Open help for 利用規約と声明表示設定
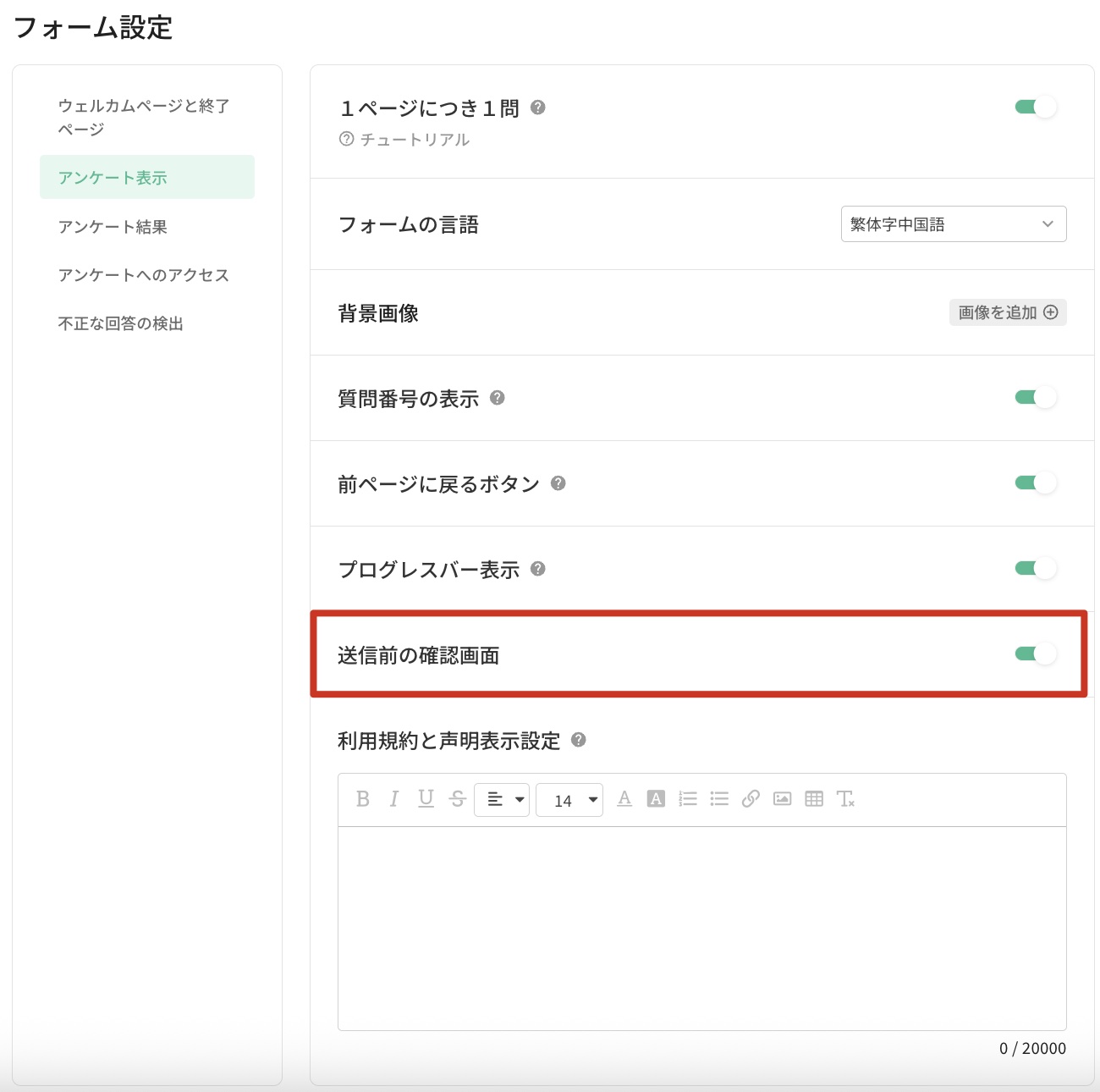The image size is (1100, 1092). [579, 740]
